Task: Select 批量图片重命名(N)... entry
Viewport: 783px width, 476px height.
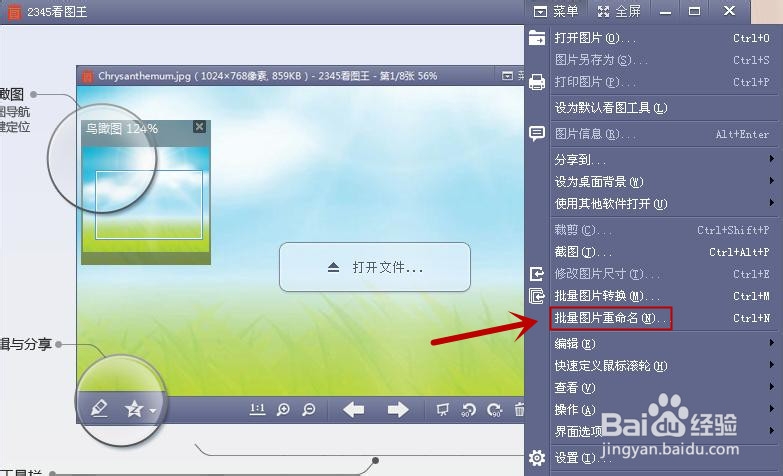Action: [662, 318]
